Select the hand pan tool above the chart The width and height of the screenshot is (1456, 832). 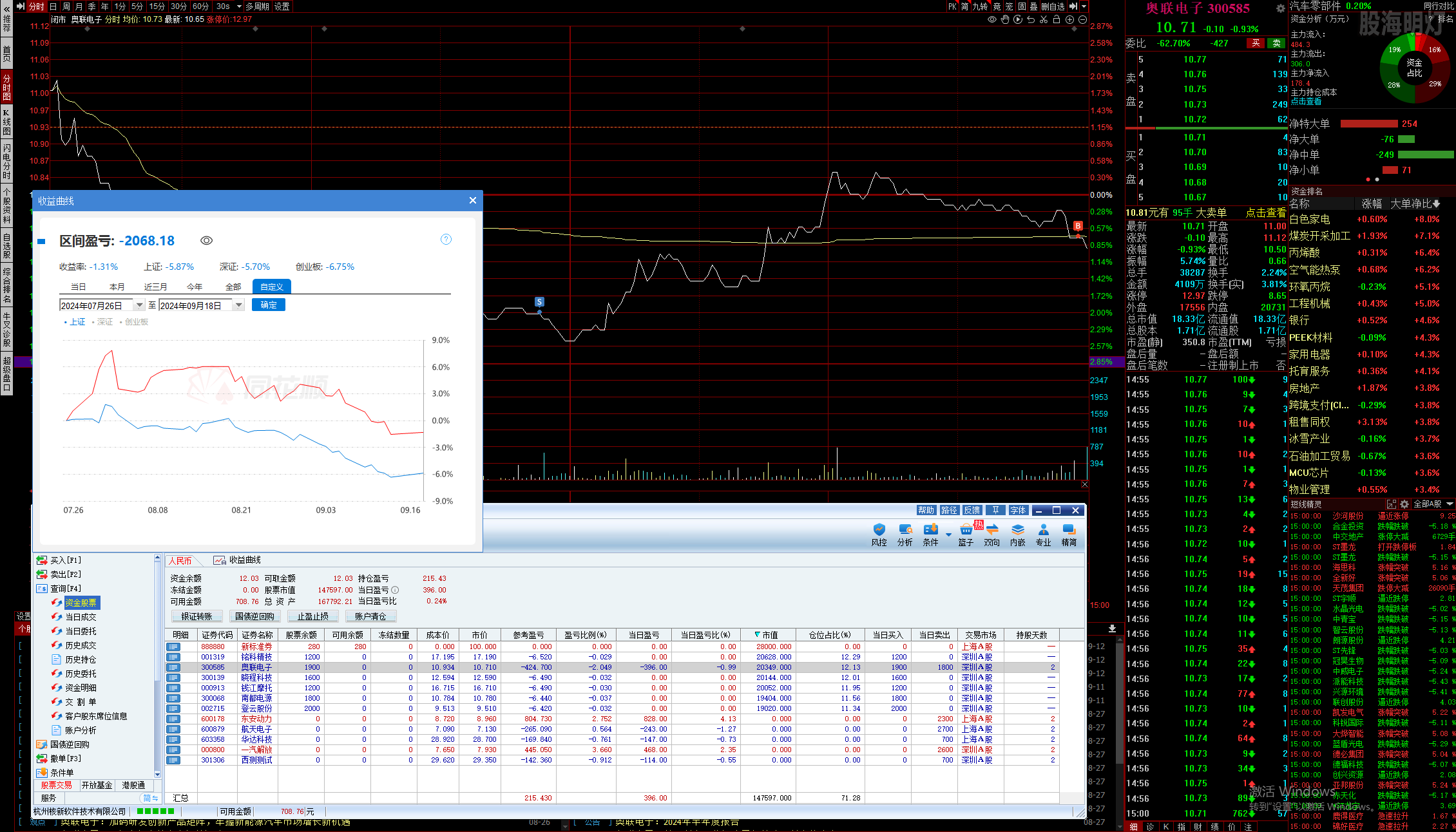(x=1005, y=19)
